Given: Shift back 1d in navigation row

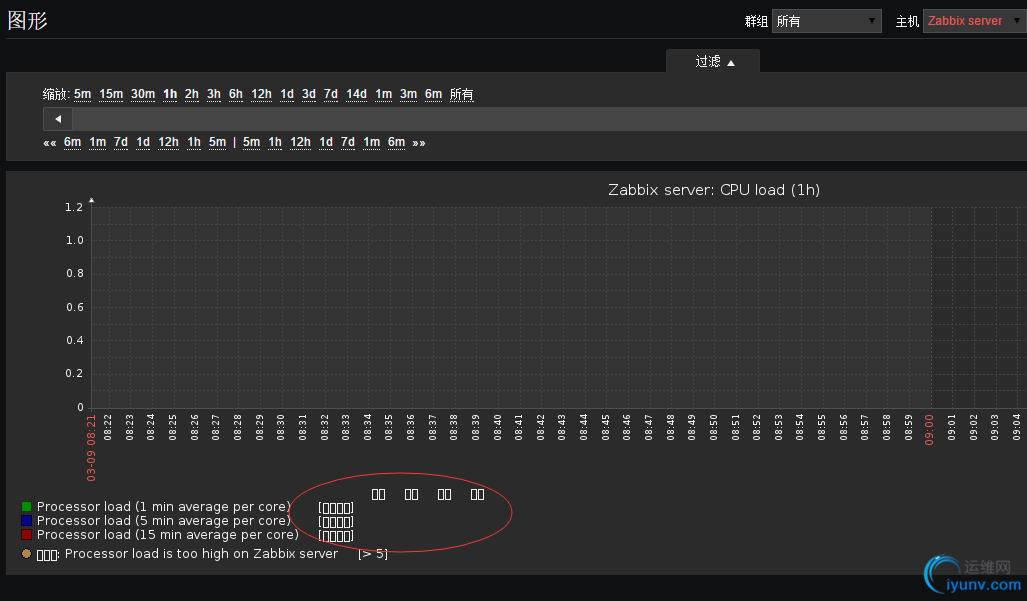Looking at the screenshot, I should coord(143,142).
